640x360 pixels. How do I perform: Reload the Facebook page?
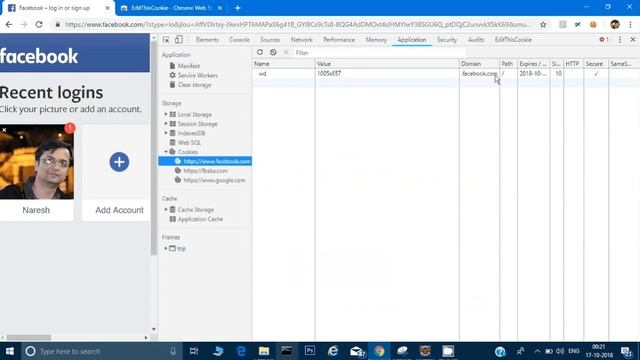click(39, 24)
